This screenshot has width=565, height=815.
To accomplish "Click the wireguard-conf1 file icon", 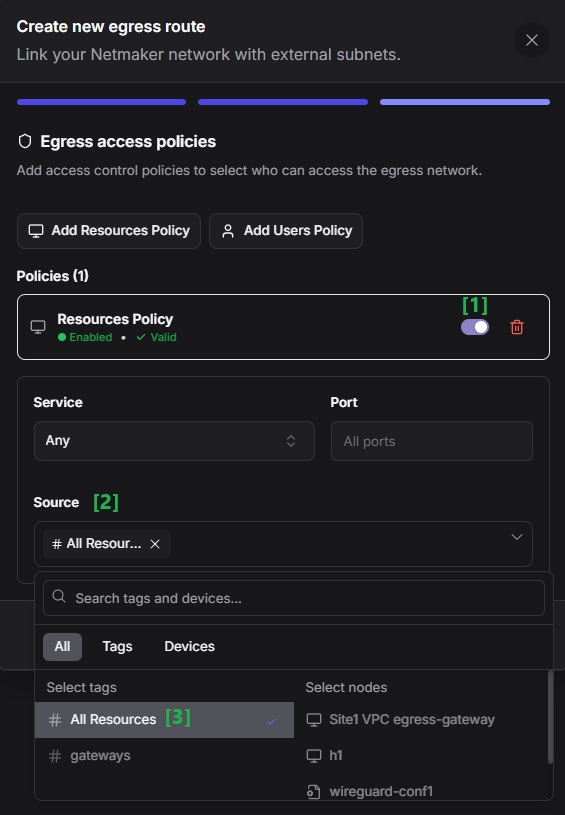I will tap(313, 791).
